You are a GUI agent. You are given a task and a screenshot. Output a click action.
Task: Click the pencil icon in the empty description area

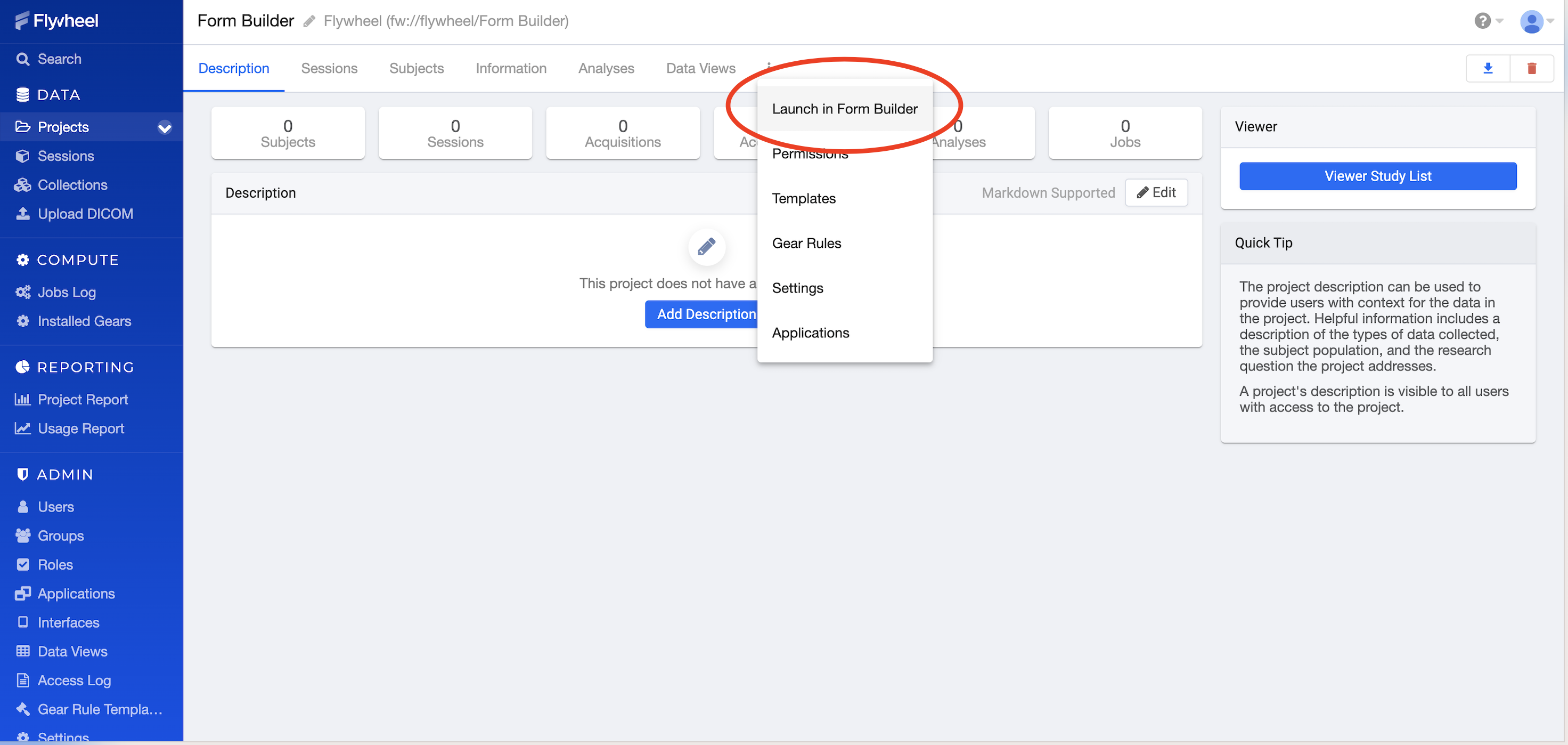click(706, 246)
